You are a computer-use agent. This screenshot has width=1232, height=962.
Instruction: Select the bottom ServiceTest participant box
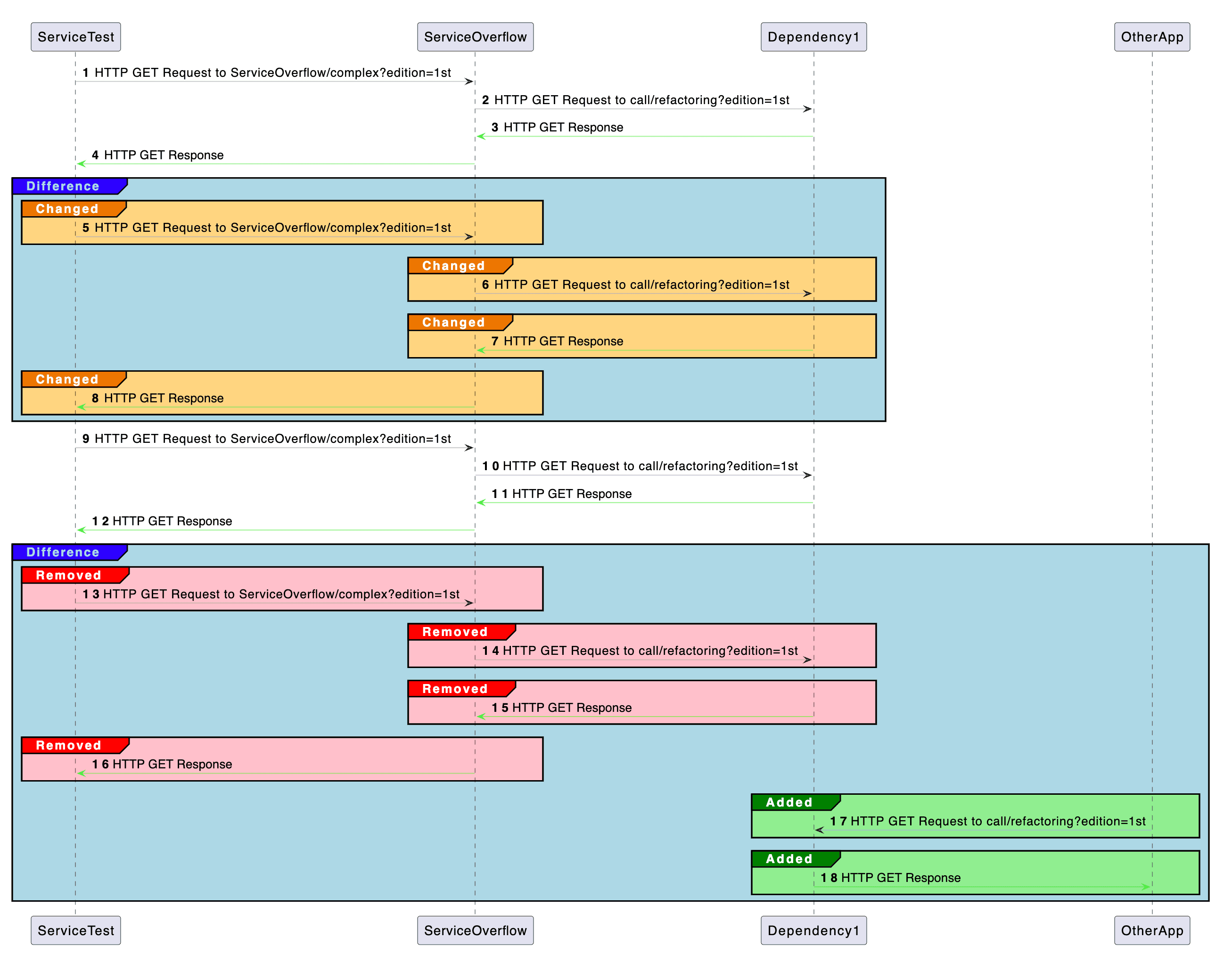75,930
